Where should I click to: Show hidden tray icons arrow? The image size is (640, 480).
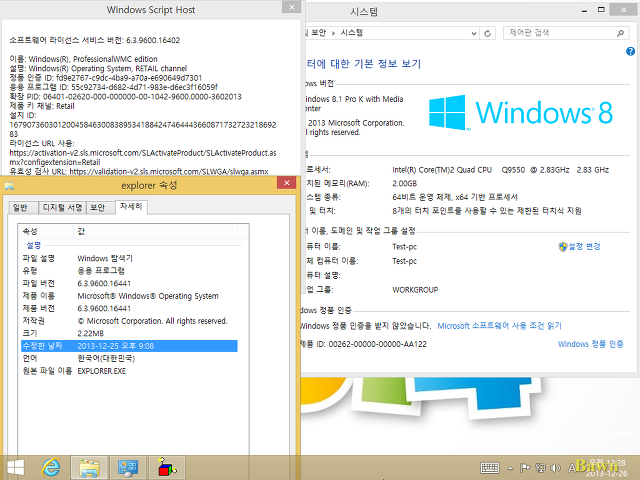tap(510, 468)
